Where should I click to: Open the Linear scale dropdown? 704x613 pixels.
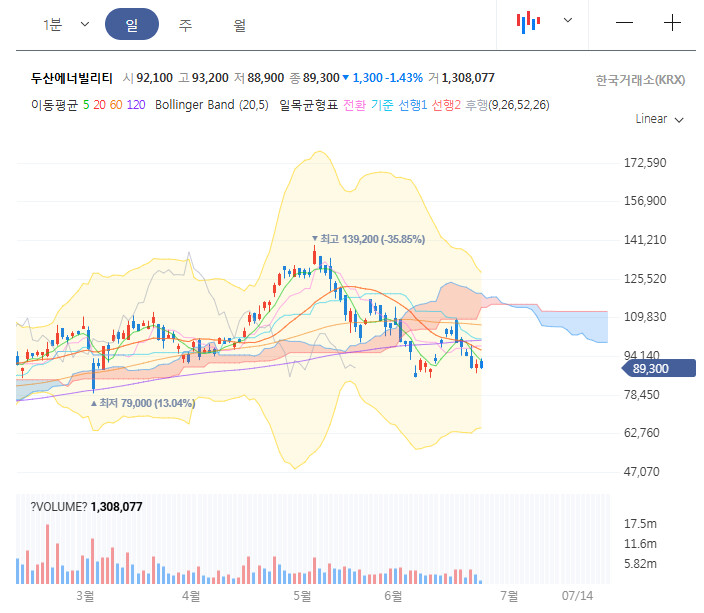[659, 119]
